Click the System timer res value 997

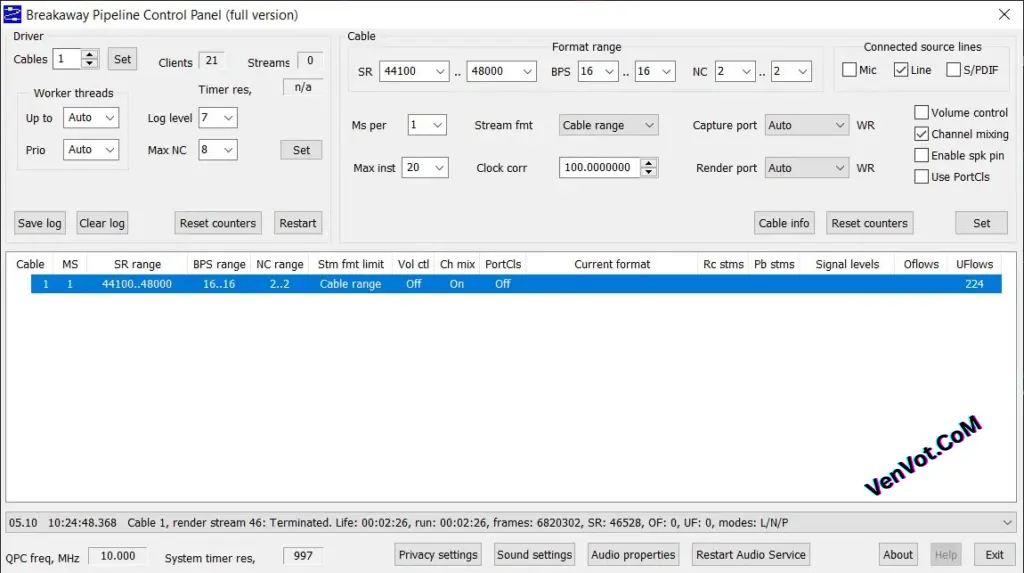[x=303, y=556]
